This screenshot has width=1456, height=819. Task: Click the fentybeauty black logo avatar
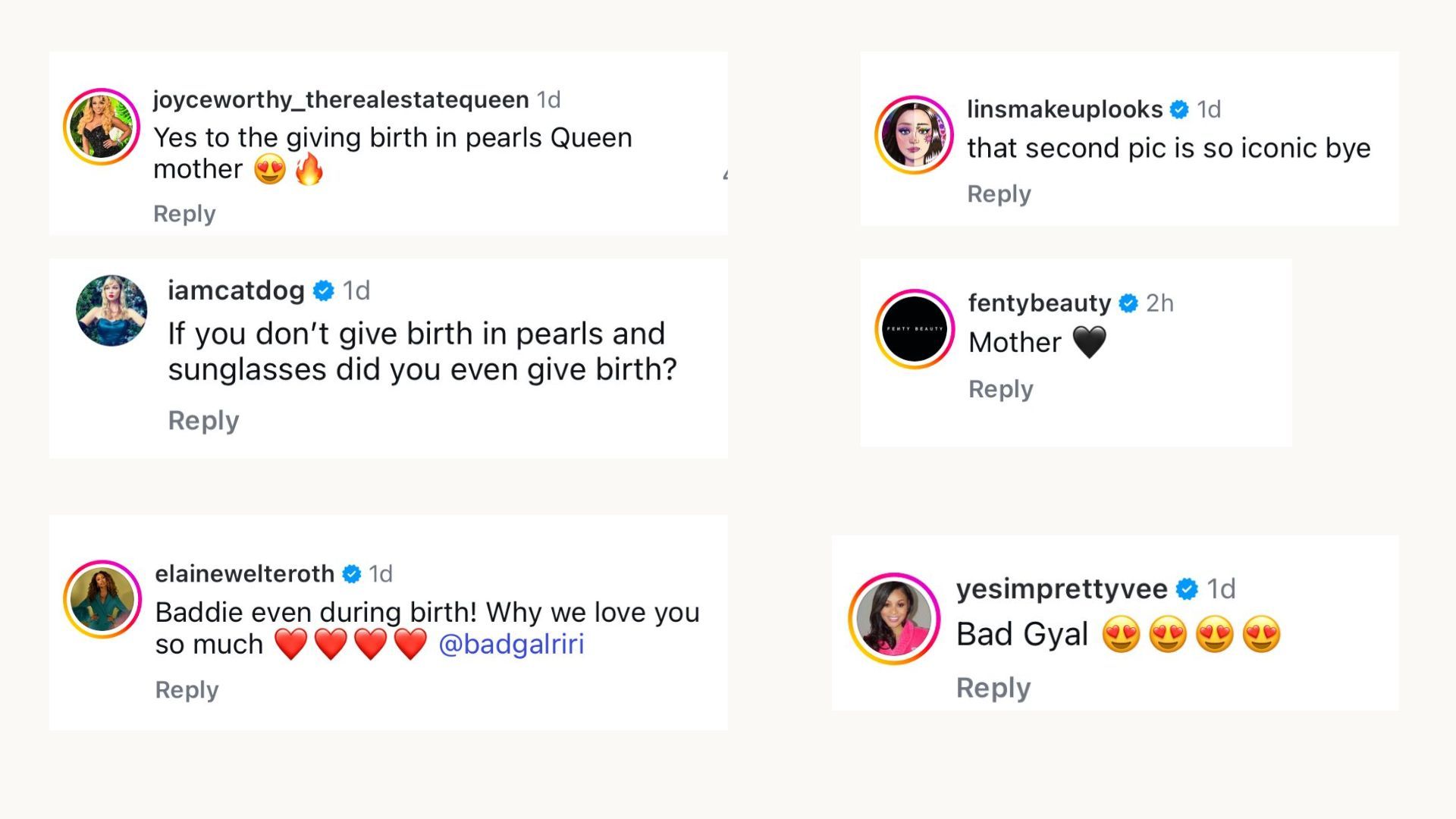point(915,329)
